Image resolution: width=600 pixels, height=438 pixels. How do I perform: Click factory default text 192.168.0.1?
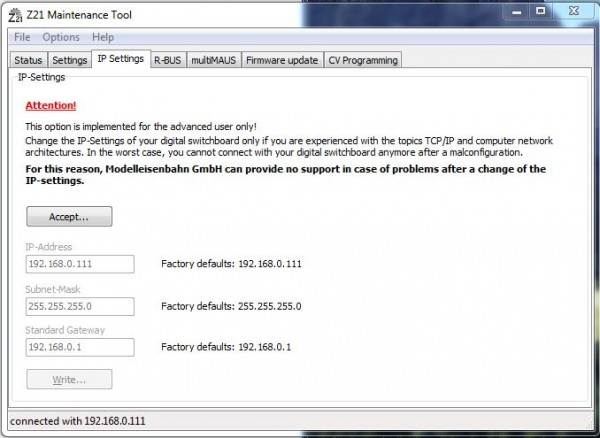[x=264, y=347]
